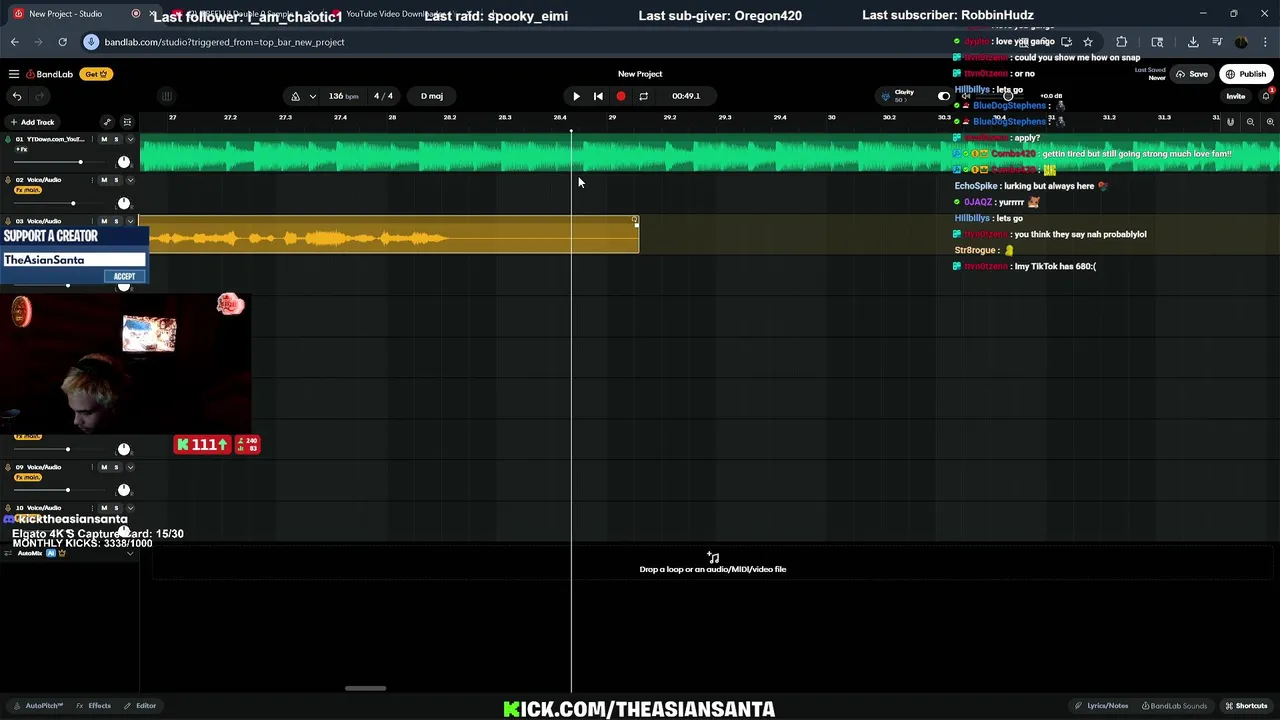Return playhead to start

(x=598, y=96)
